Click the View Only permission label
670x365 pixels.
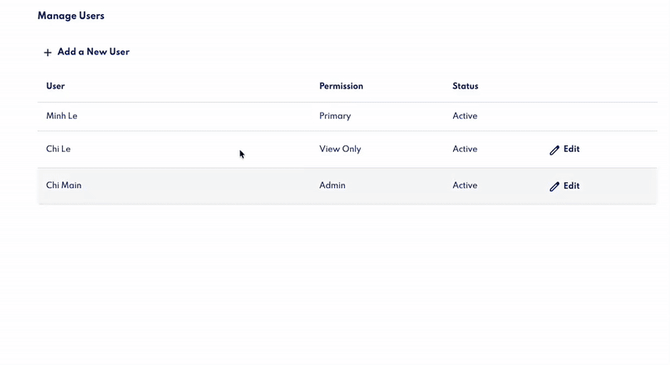point(340,149)
